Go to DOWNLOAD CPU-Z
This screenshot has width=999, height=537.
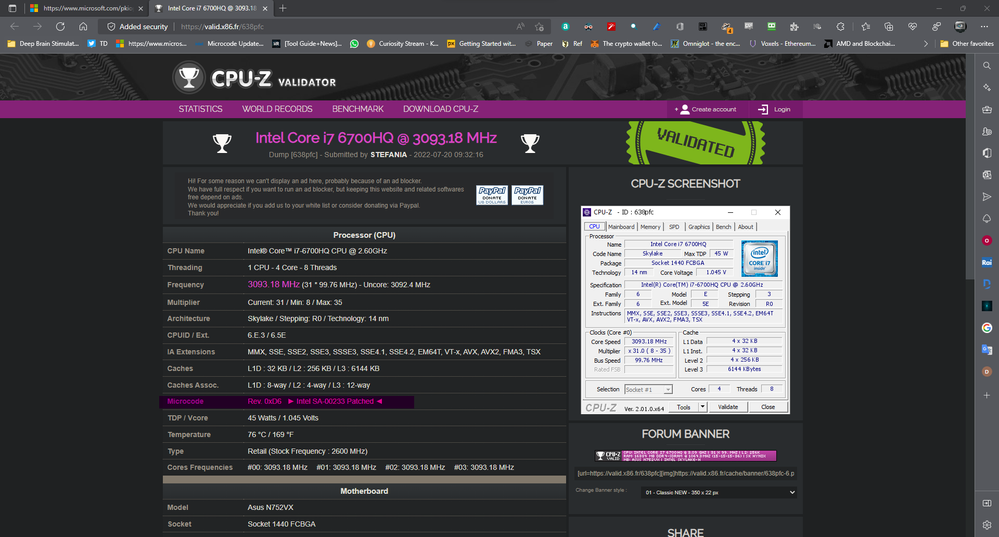[440, 109]
